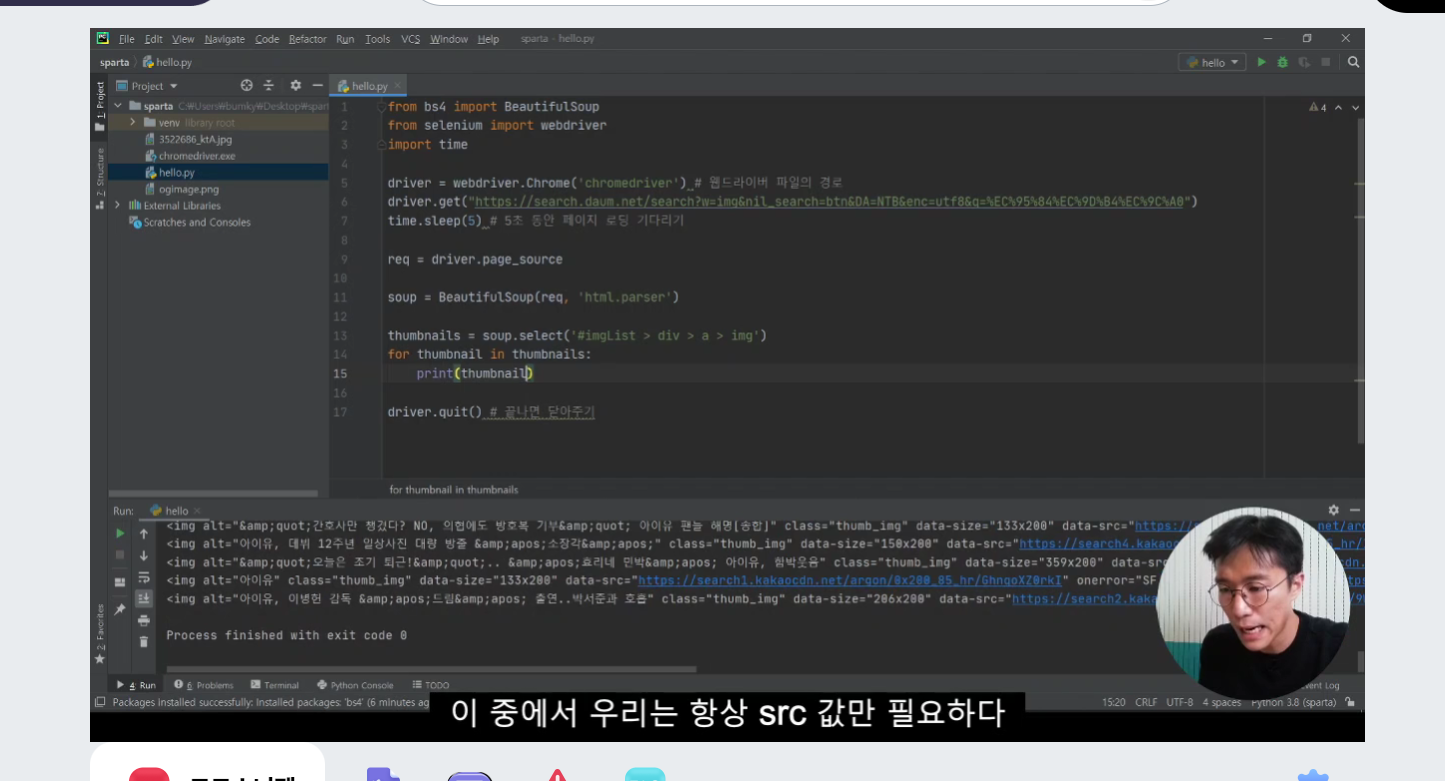Toggle scroll to end in Run console
1445x781 pixels.
[144, 598]
